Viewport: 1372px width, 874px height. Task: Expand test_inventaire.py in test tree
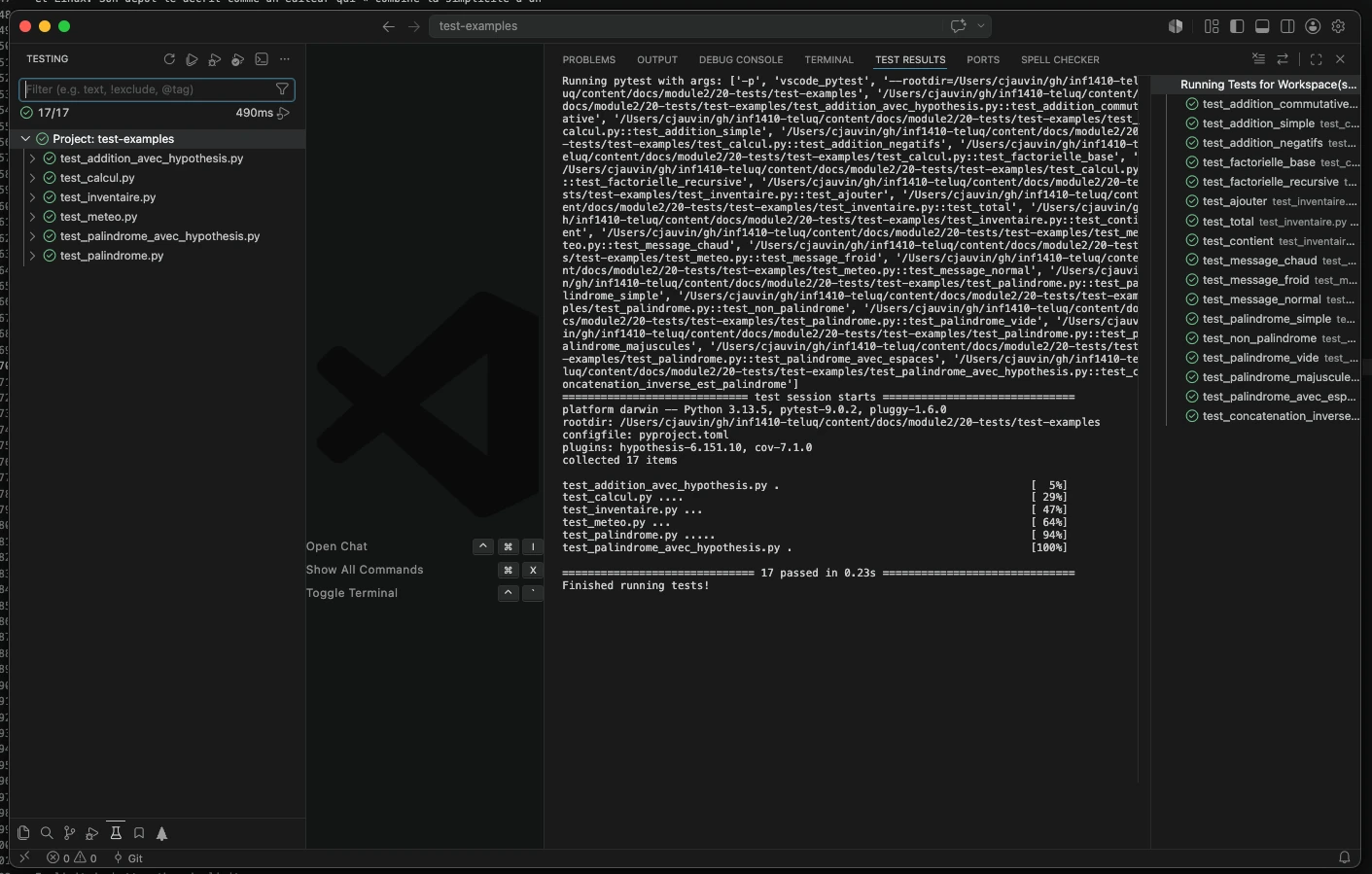tap(33, 197)
